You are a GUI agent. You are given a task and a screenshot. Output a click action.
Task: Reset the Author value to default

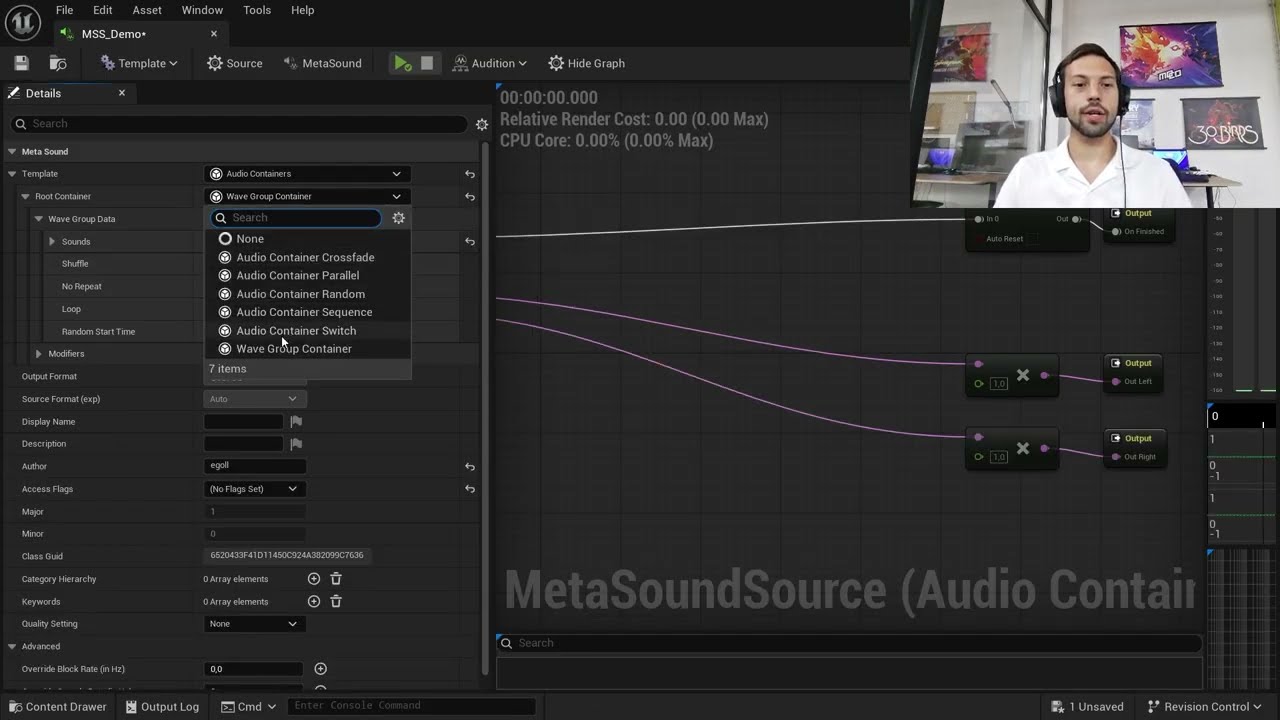[x=470, y=466]
